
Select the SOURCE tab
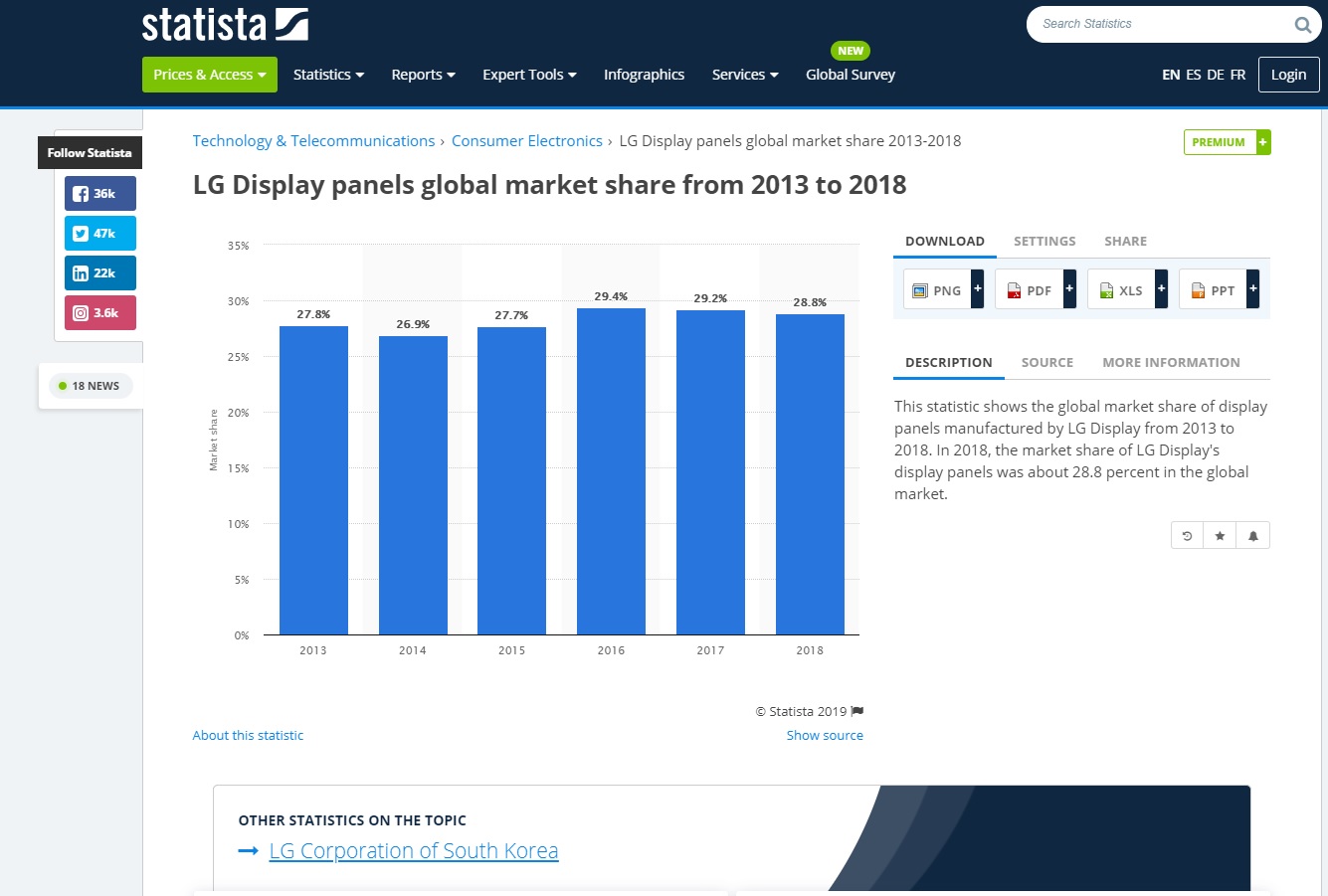(x=1047, y=363)
